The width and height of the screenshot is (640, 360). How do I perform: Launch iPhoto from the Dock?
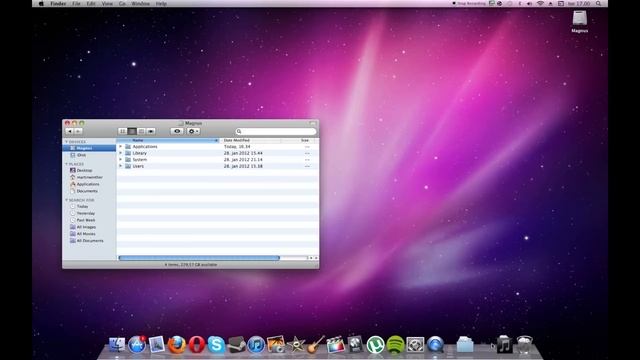276,345
